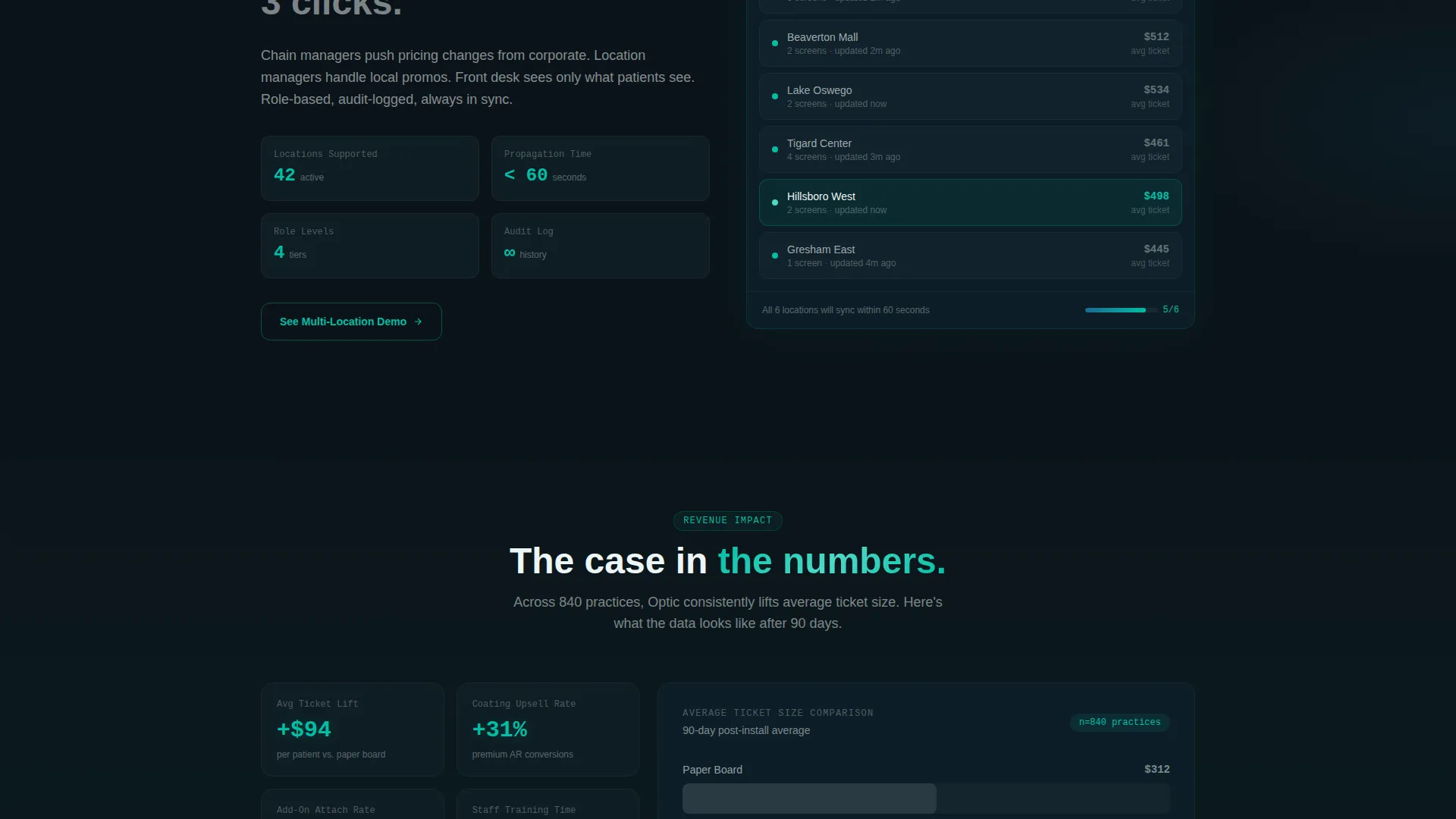Click the 5/6 sync counter text

(1171, 309)
